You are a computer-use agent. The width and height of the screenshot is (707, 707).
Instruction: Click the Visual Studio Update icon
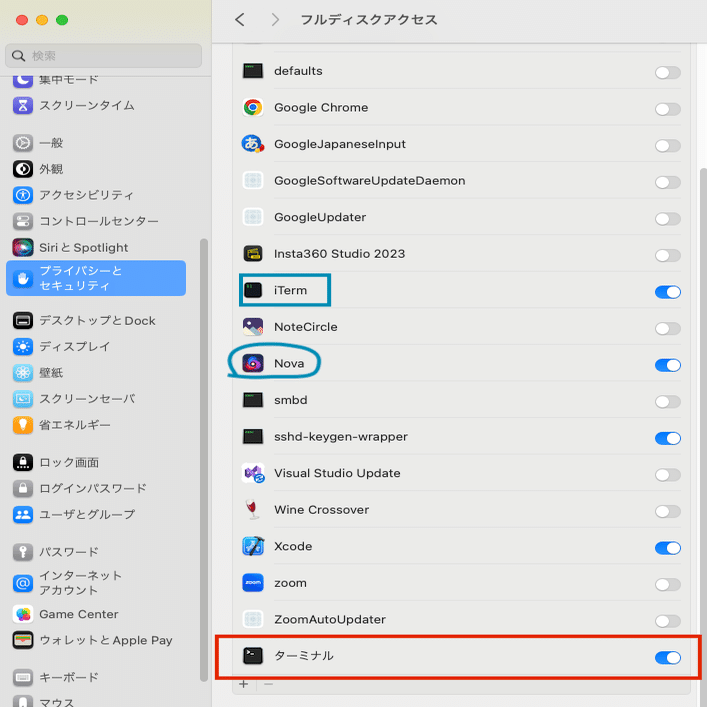[x=252, y=473]
